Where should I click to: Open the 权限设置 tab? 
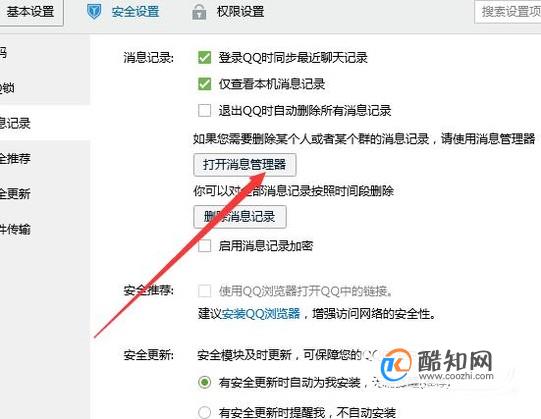pyautogui.click(x=240, y=12)
